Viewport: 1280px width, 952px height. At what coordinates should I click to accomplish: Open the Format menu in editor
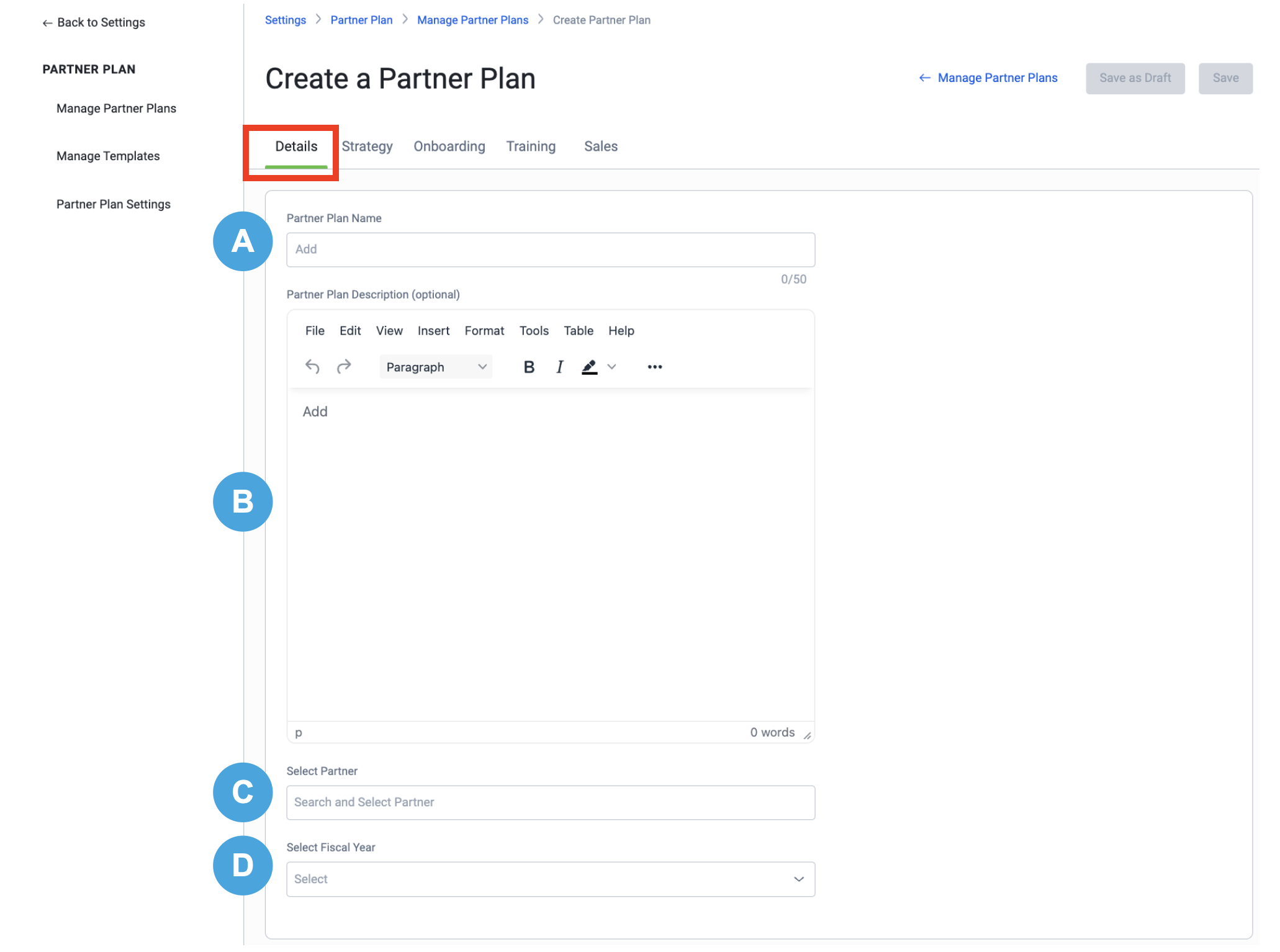point(484,331)
